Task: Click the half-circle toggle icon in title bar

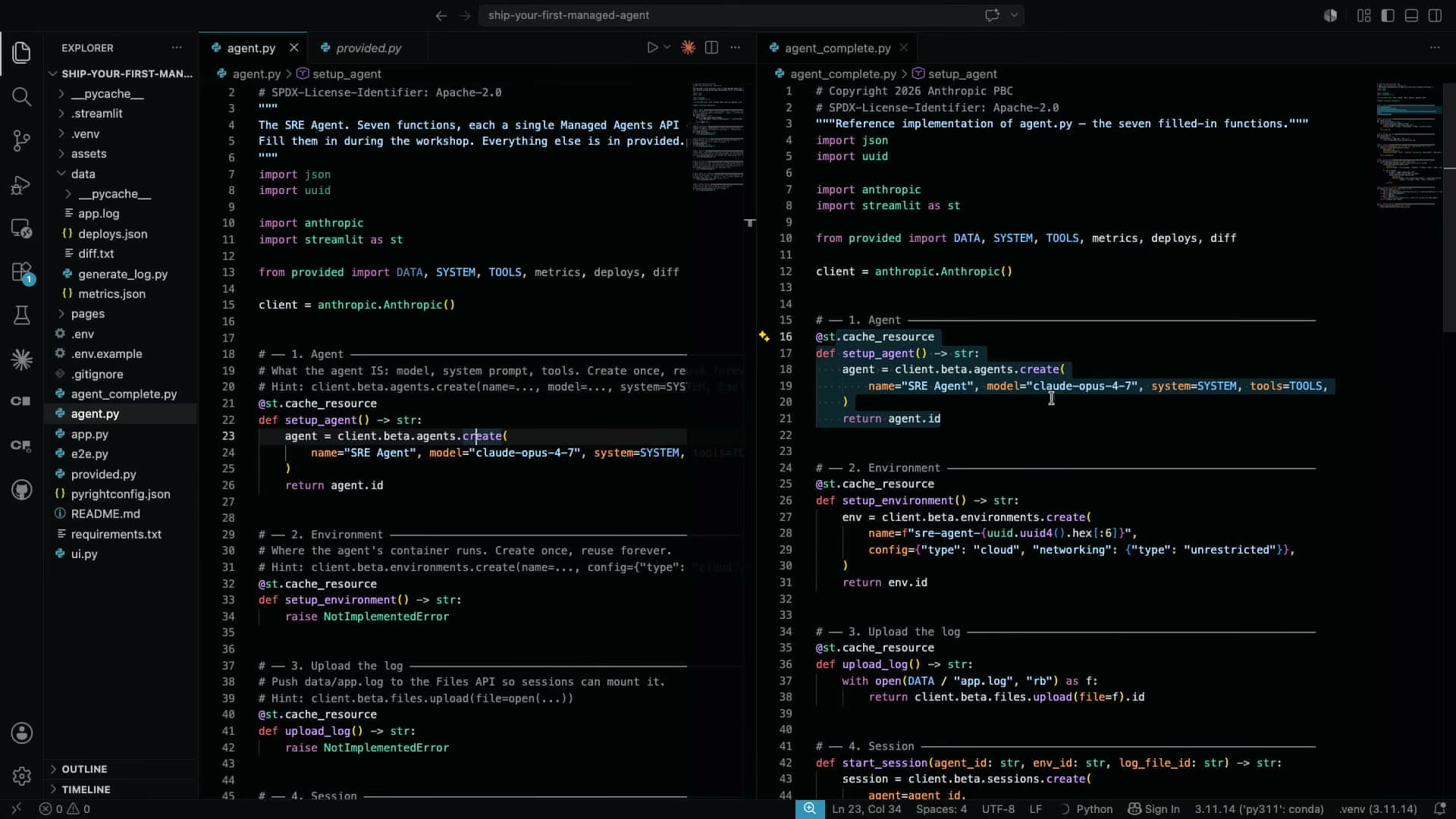Action: (1330, 15)
